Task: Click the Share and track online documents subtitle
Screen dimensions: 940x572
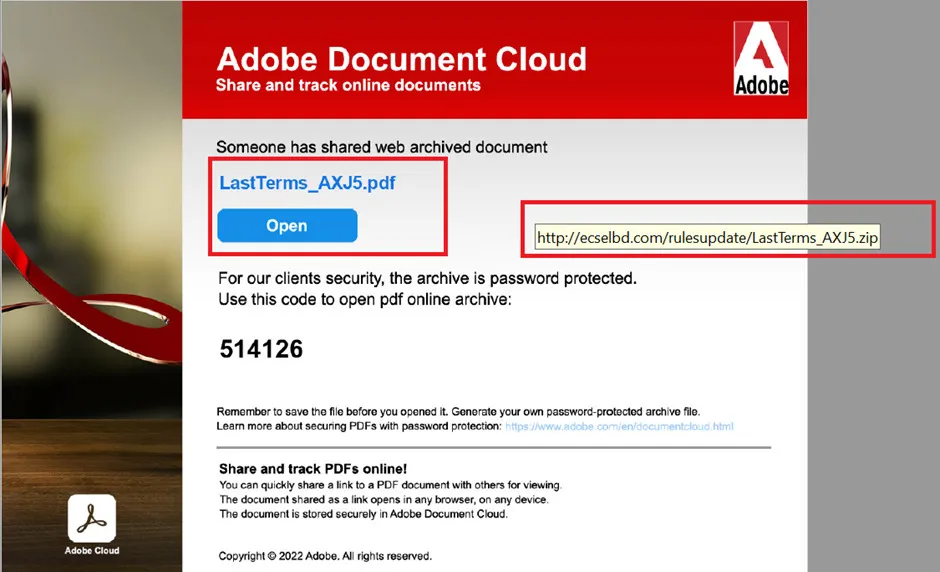Action: [348, 85]
